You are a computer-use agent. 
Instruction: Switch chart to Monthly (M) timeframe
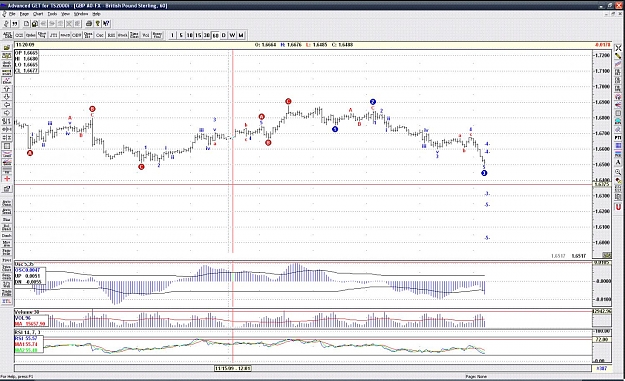point(241,35)
